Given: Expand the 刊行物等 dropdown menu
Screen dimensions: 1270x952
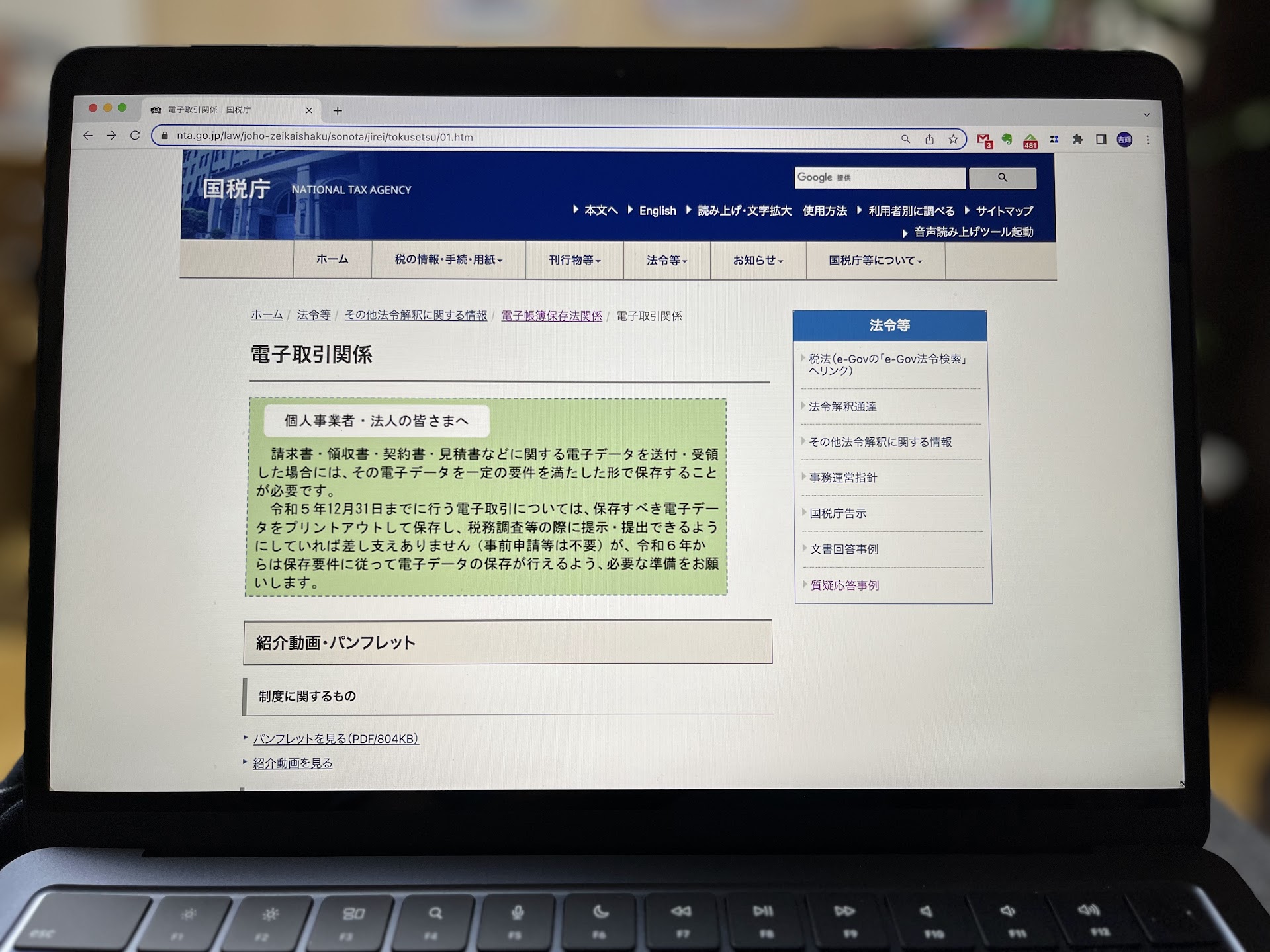Looking at the screenshot, I should point(574,261).
